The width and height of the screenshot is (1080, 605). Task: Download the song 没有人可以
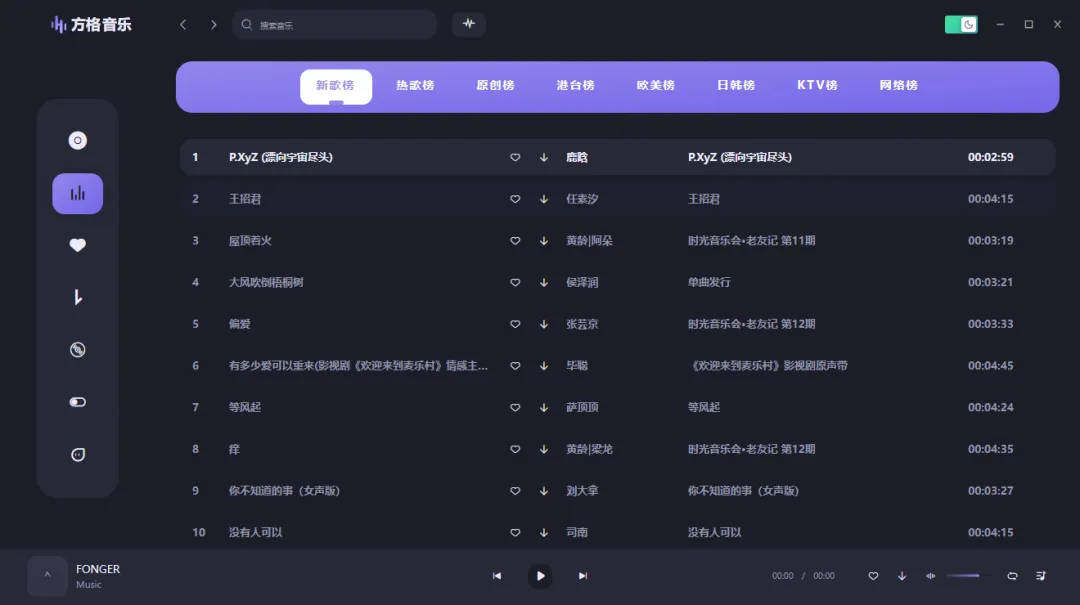[x=543, y=533]
